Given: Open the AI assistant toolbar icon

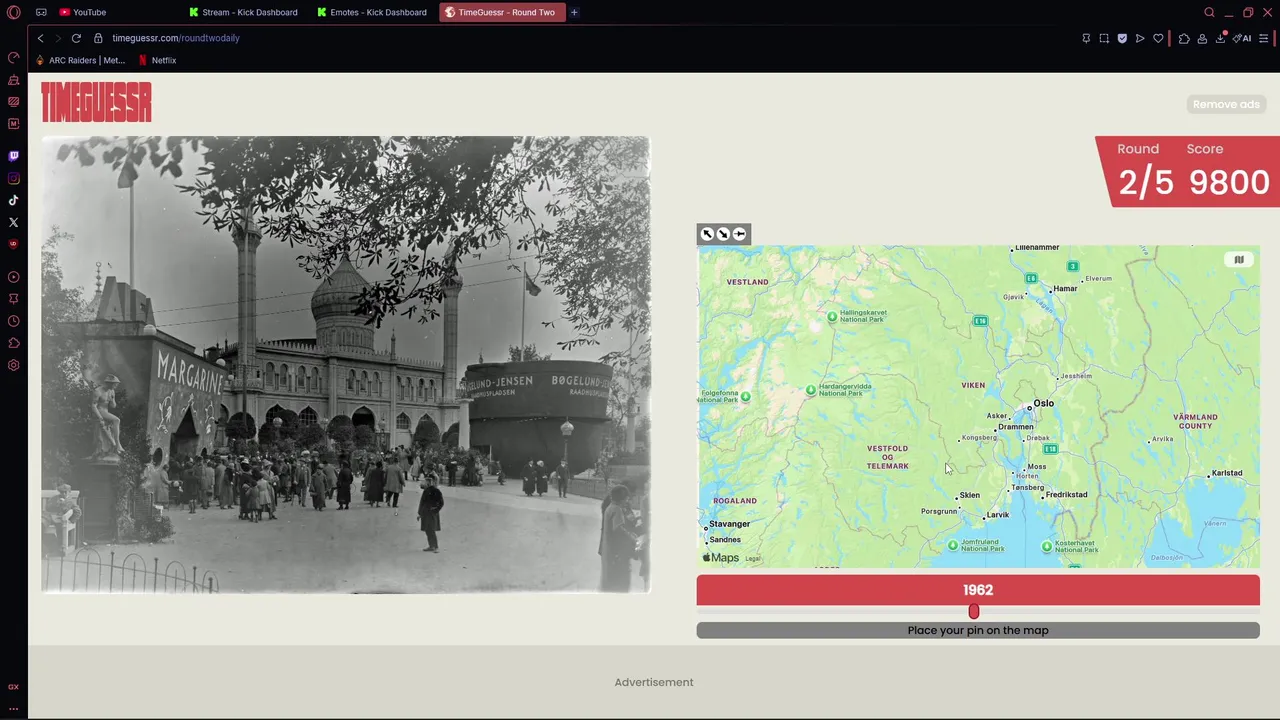Looking at the screenshot, I should [x=1242, y=38].
